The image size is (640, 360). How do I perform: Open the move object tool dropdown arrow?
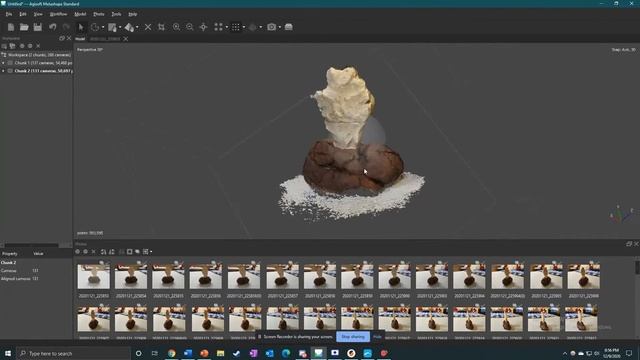(137, 27)
